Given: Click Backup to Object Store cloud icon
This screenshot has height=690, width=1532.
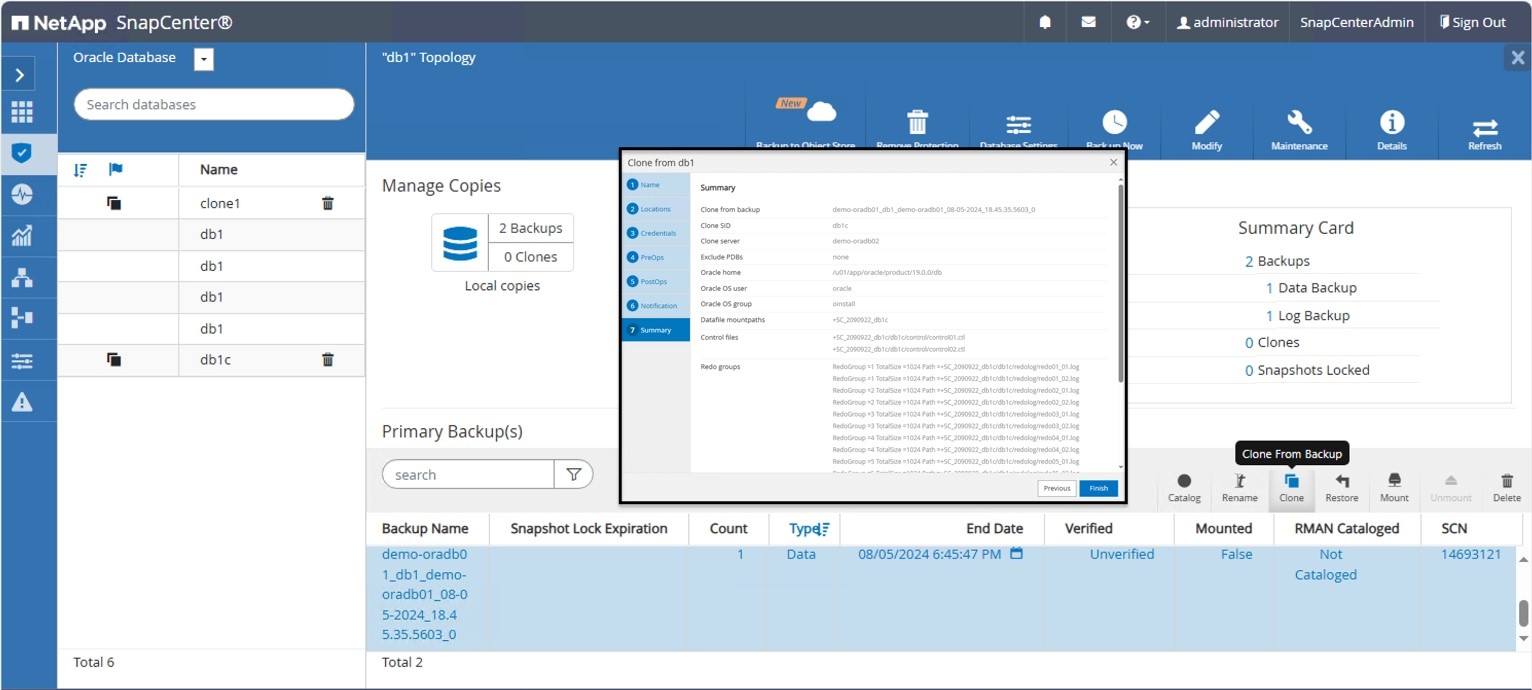Looking at the screenshot, I should (x=820, y=111).
